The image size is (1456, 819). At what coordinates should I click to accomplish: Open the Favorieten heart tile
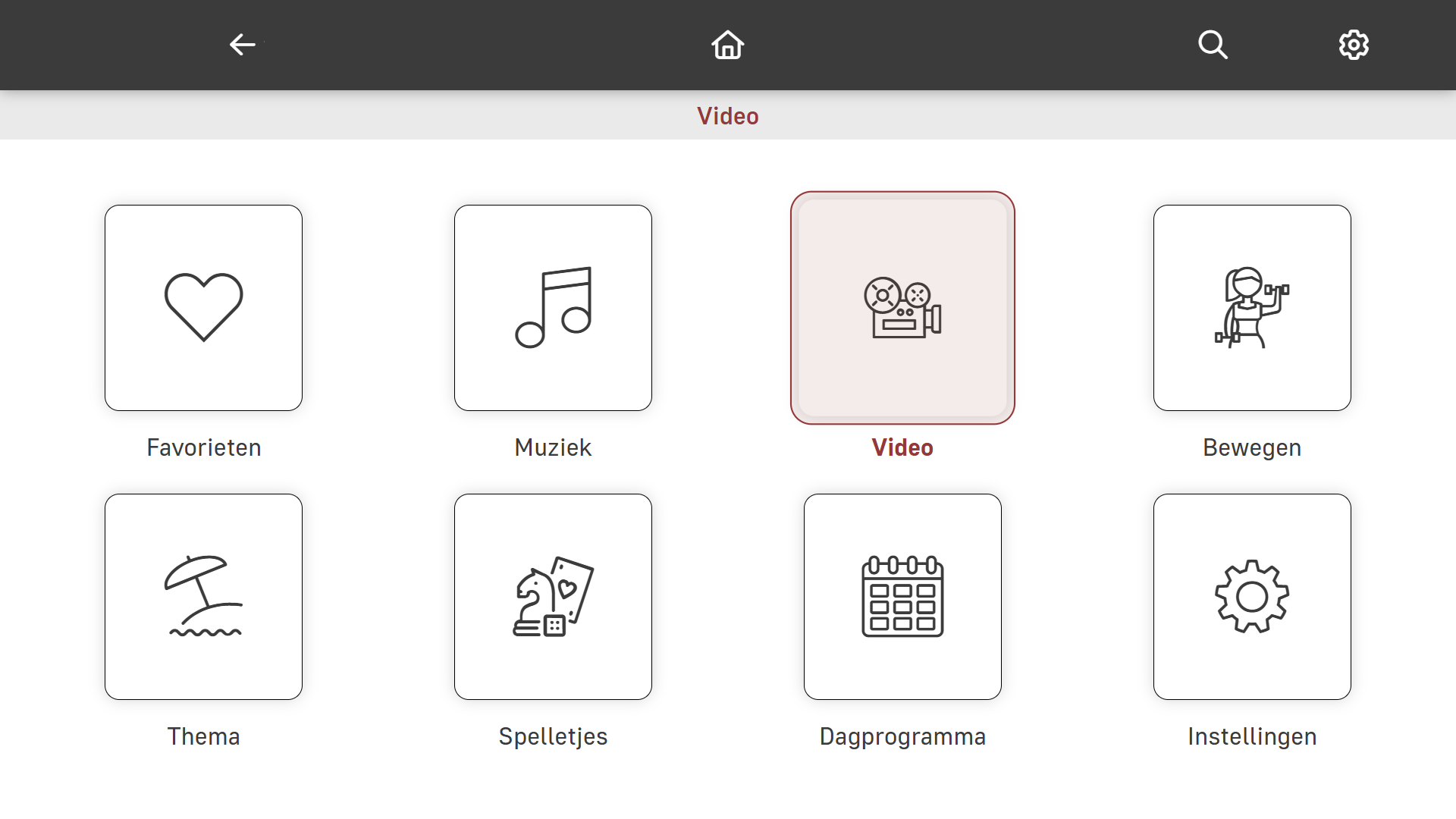(203, 308)
